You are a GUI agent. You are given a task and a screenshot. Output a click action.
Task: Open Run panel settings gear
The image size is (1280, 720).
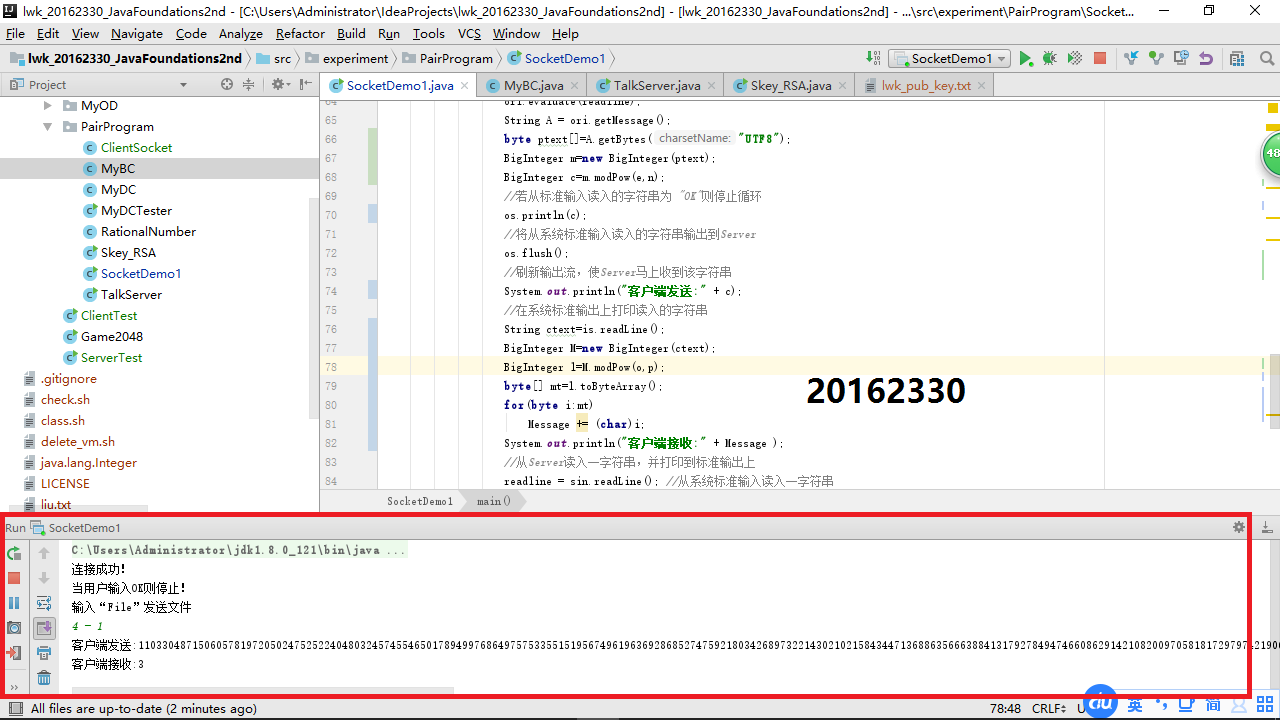(1239, 527)
